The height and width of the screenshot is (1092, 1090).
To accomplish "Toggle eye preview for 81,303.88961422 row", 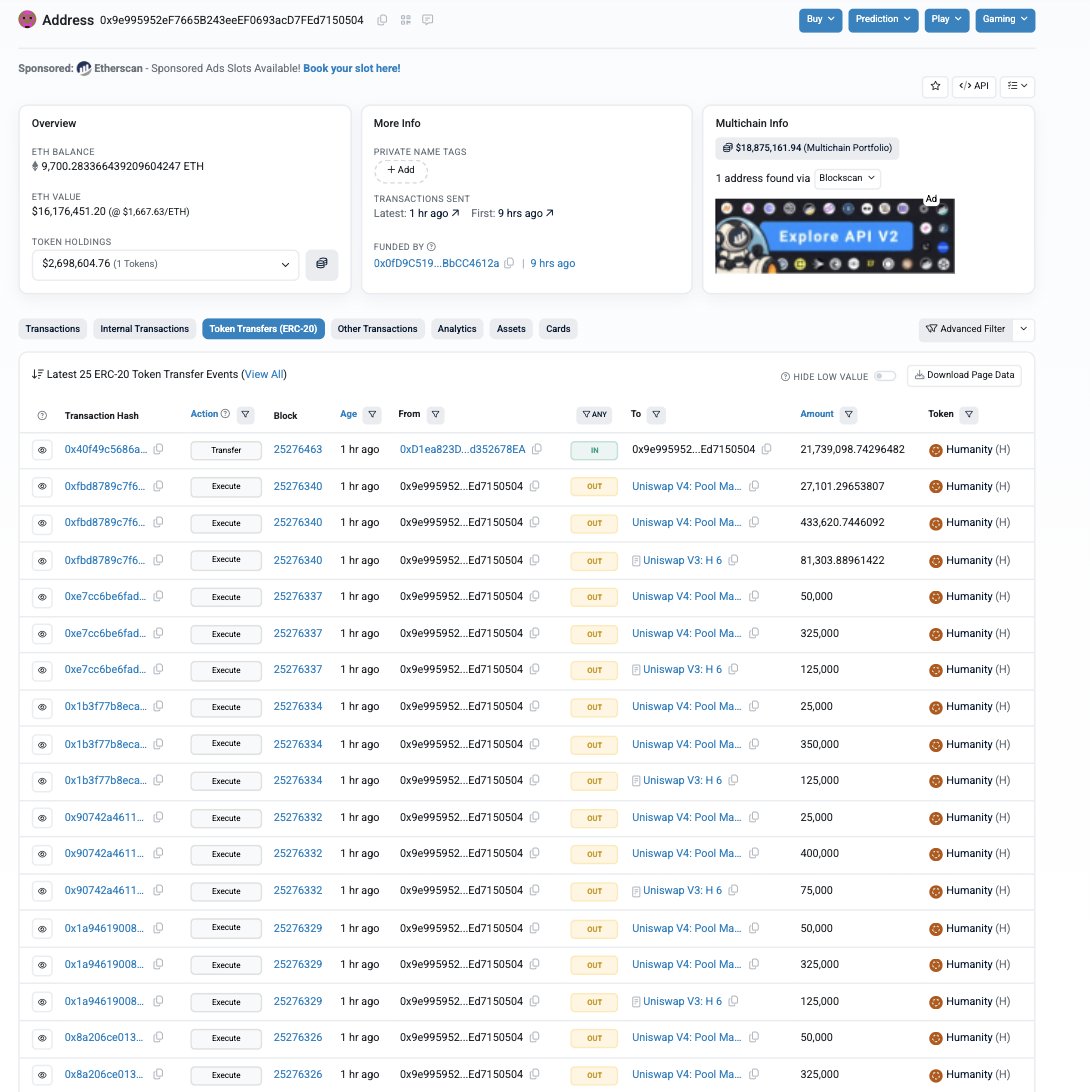I will pyautogui.click(x=42, y=561).
